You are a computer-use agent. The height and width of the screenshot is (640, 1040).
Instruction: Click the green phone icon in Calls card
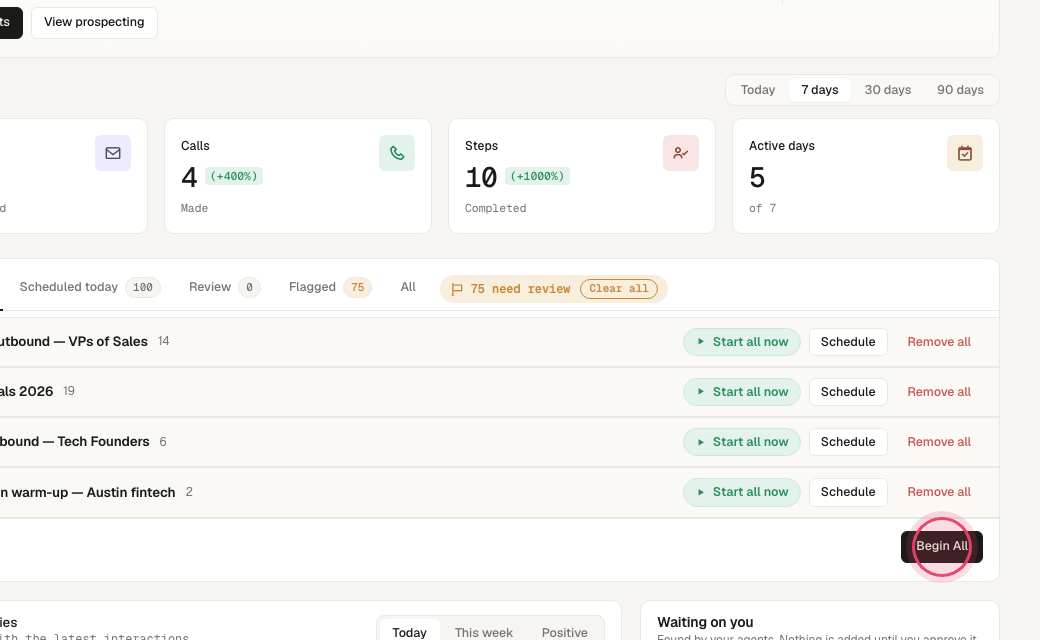point(397,153)
